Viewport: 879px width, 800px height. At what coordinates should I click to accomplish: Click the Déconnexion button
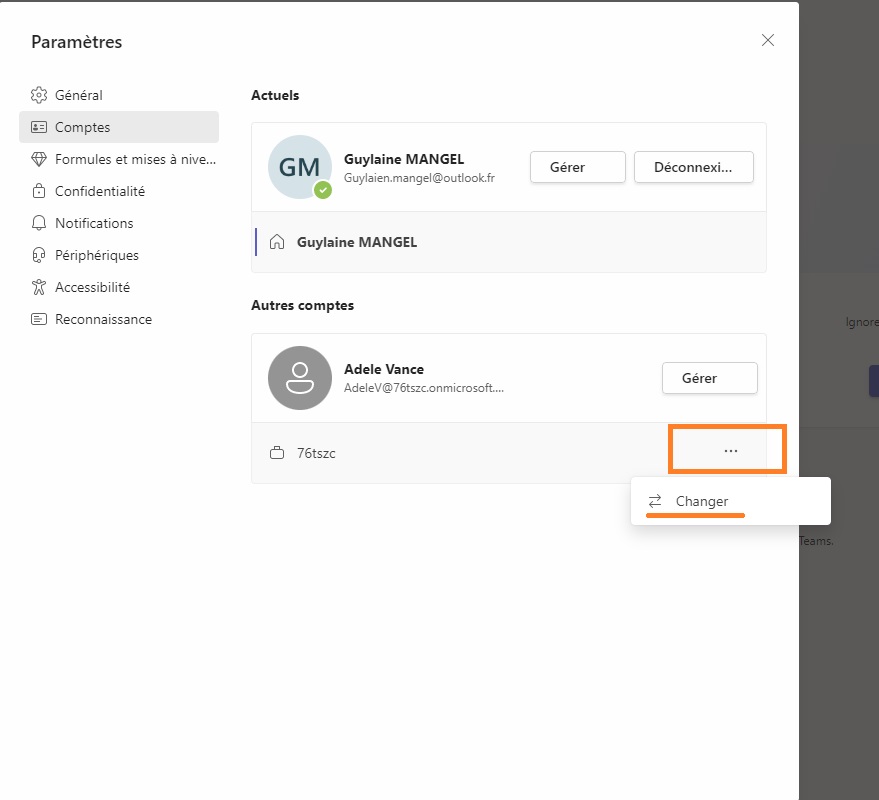(693, 167)
